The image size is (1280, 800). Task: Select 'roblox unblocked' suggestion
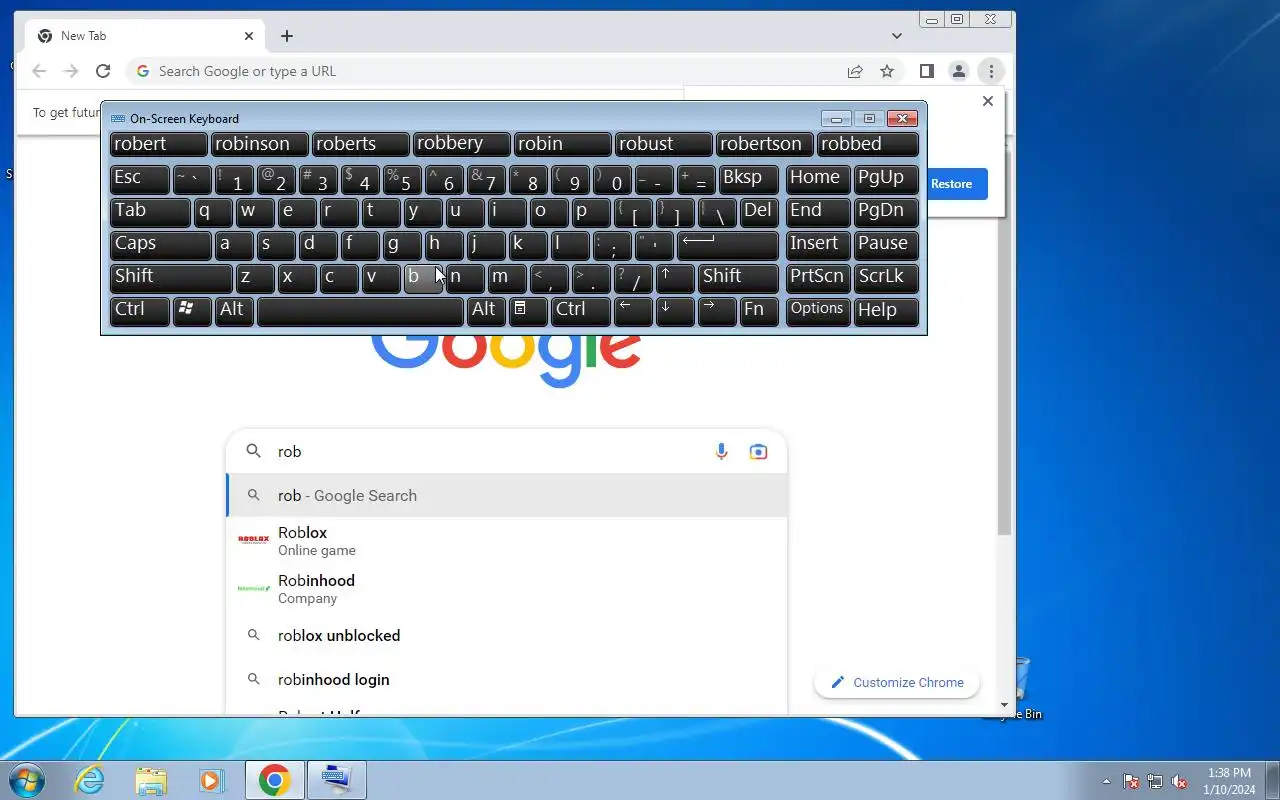[x=507, y=635]
